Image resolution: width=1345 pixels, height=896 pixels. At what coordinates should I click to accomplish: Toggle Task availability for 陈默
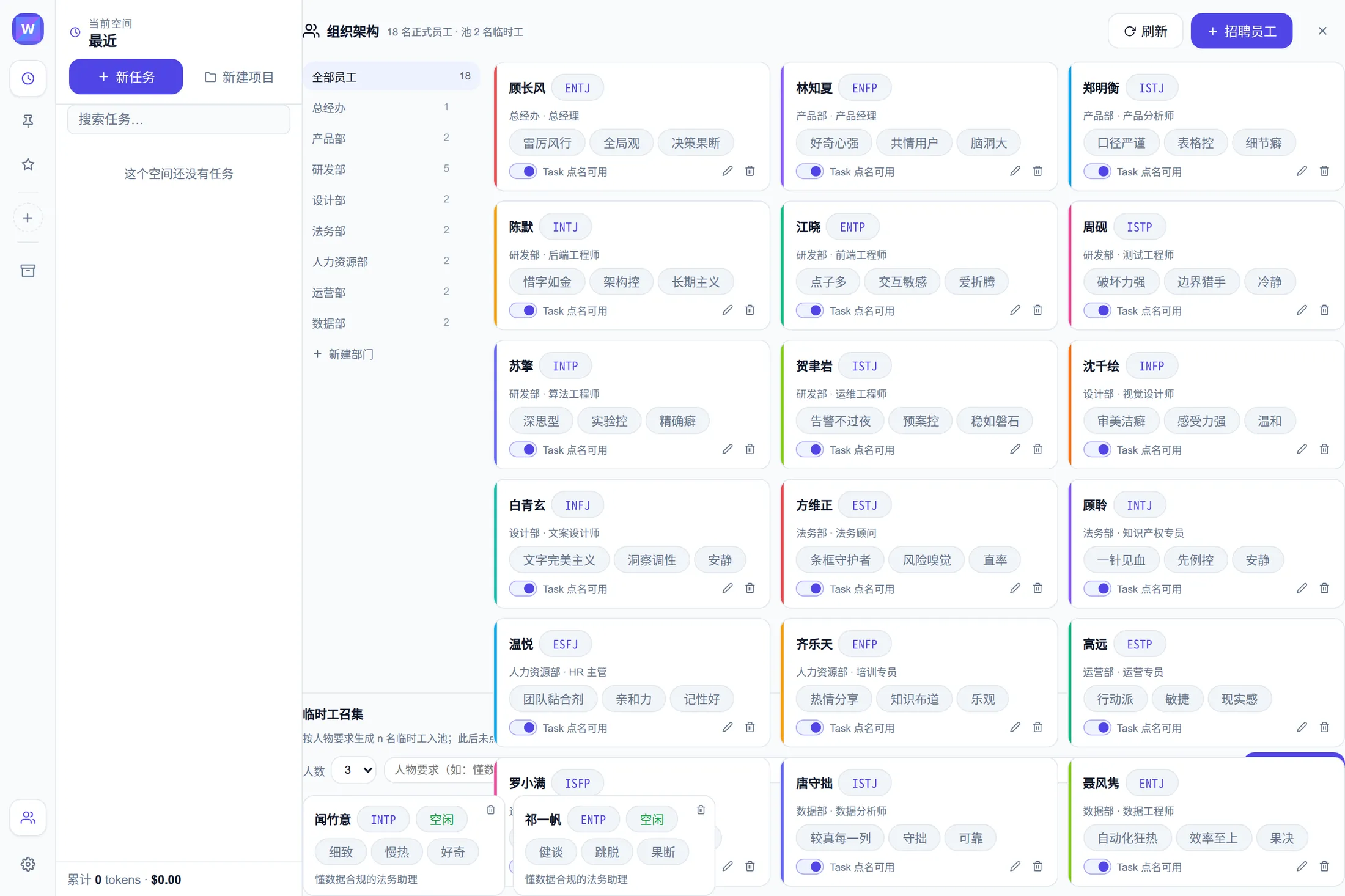tap(523, 310)
